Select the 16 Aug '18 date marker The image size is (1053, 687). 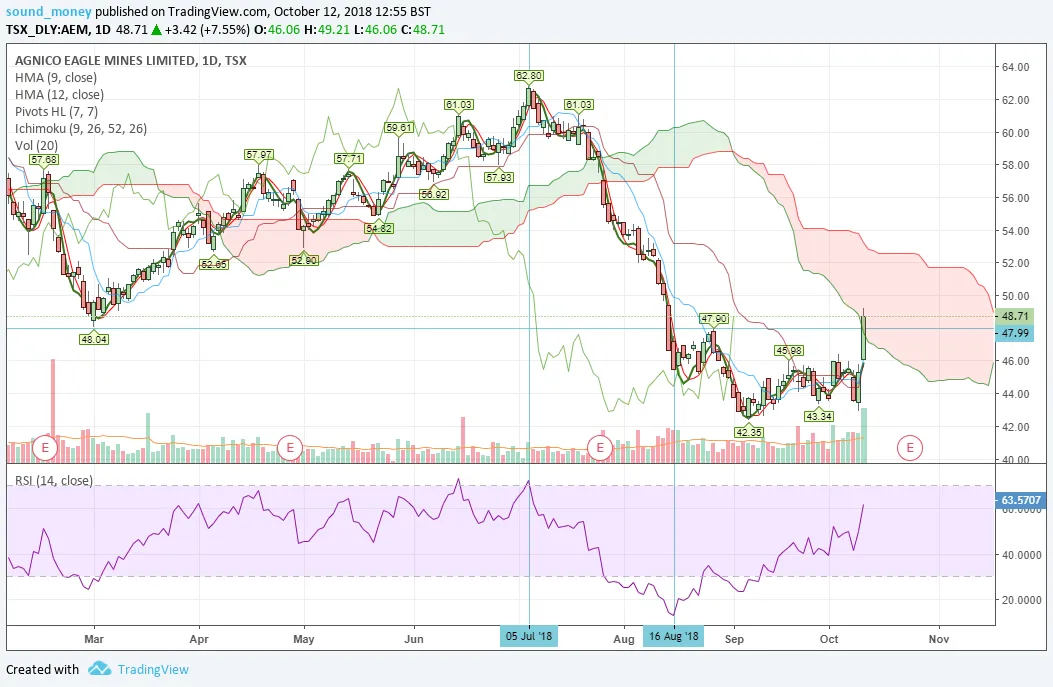tap(674, 636)
